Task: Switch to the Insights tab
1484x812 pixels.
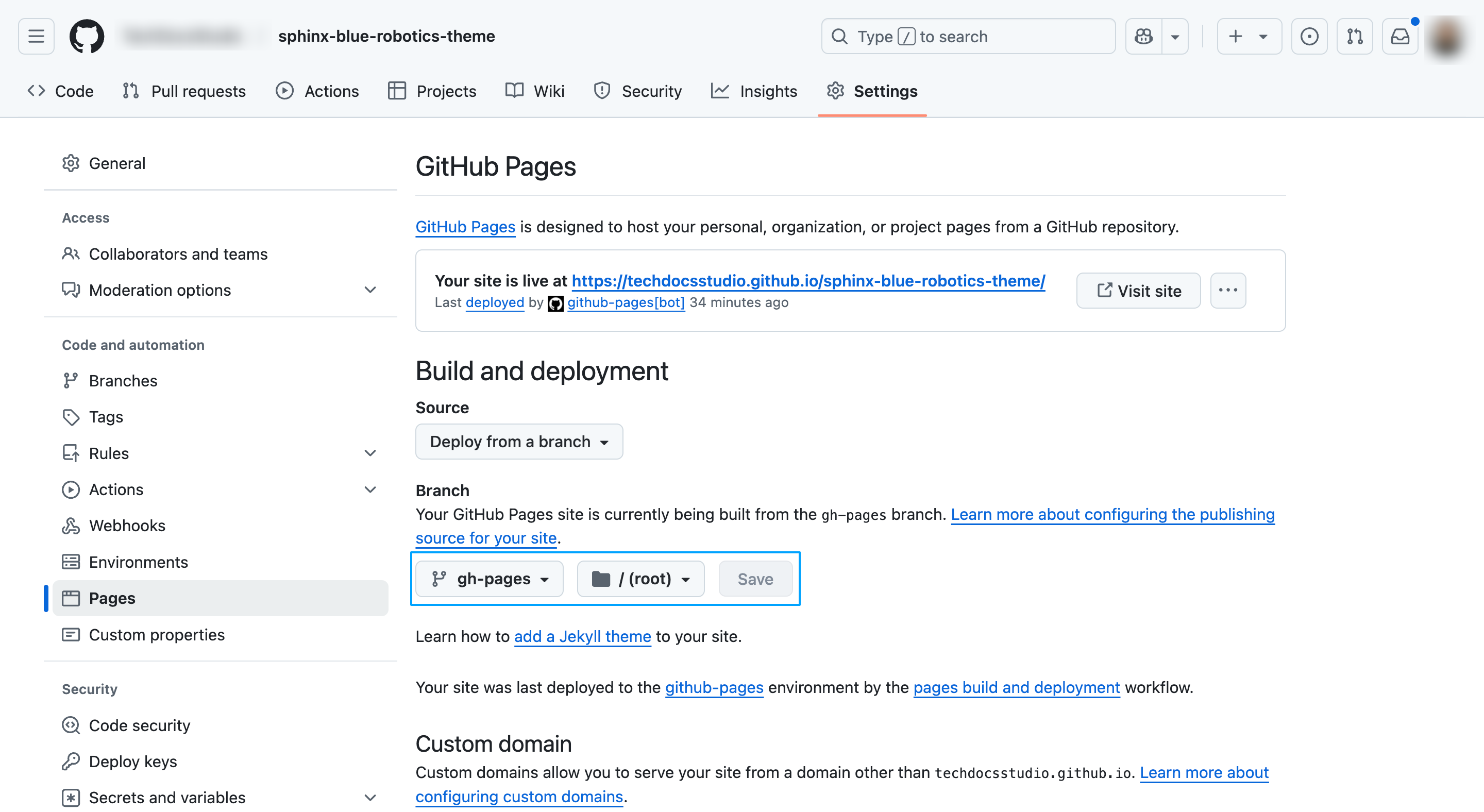Action: 754,91
